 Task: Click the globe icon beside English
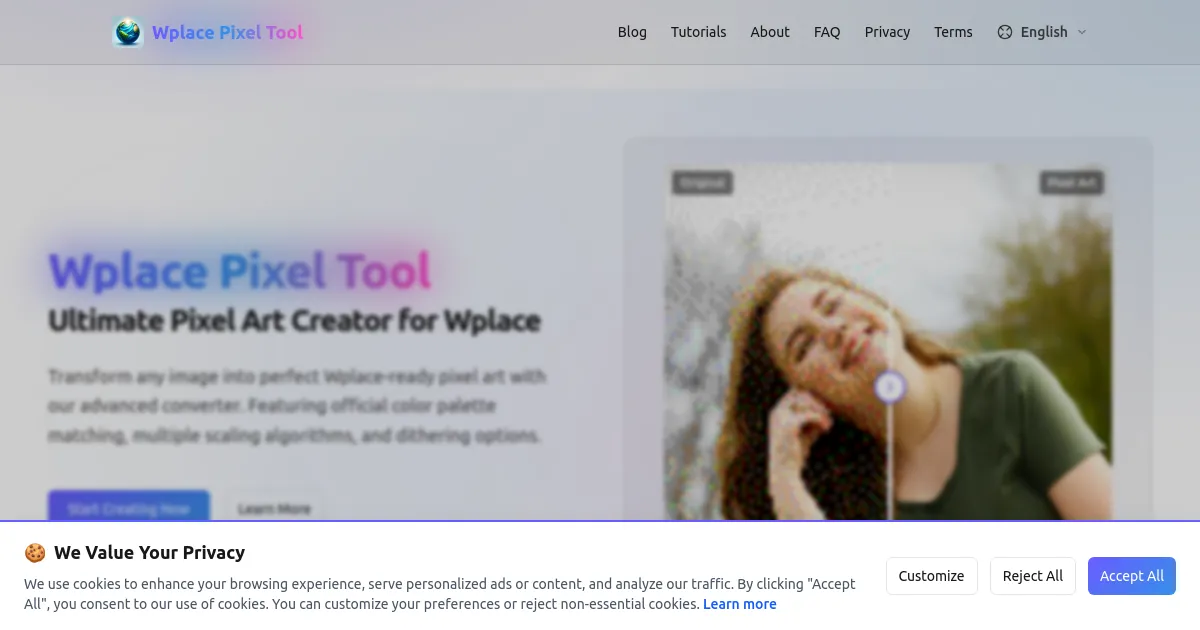(1004, 32)
